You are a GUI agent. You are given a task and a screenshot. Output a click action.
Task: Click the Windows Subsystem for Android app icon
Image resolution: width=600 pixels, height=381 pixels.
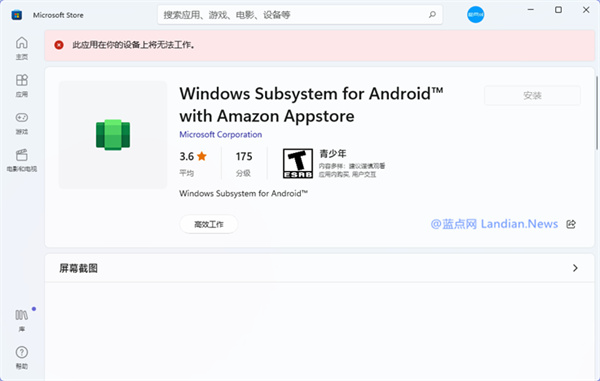[113, 135]
